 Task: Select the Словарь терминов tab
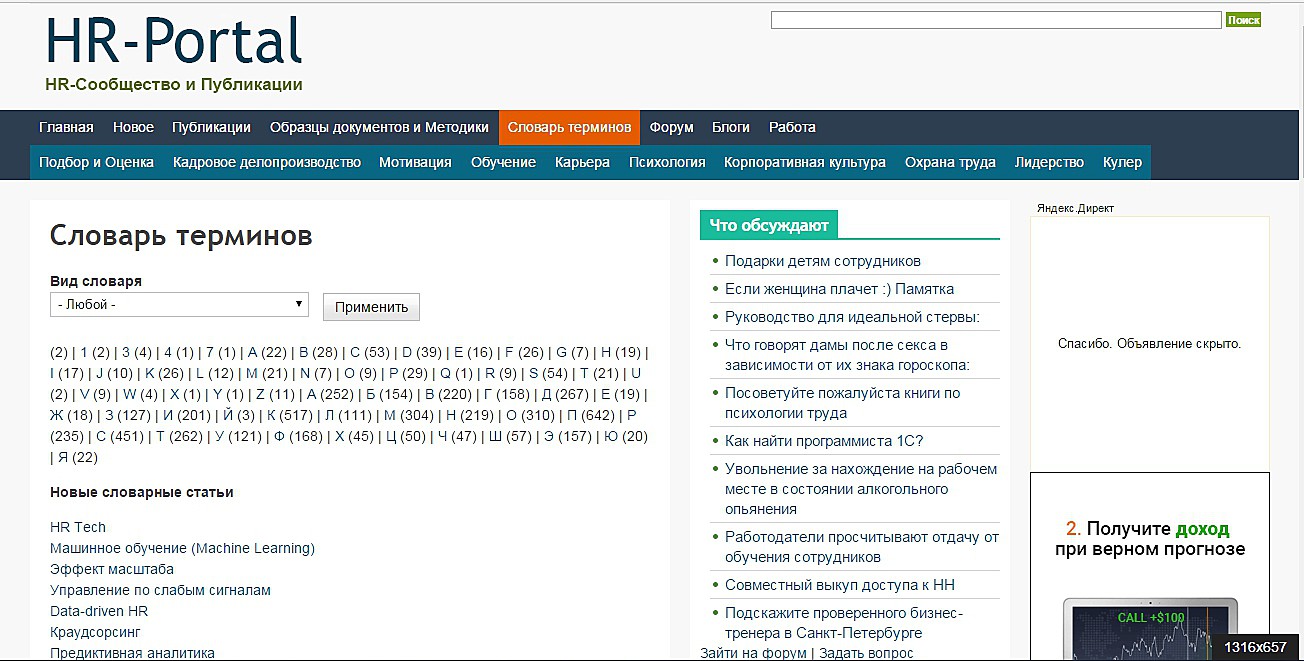[x=569, y=127]
